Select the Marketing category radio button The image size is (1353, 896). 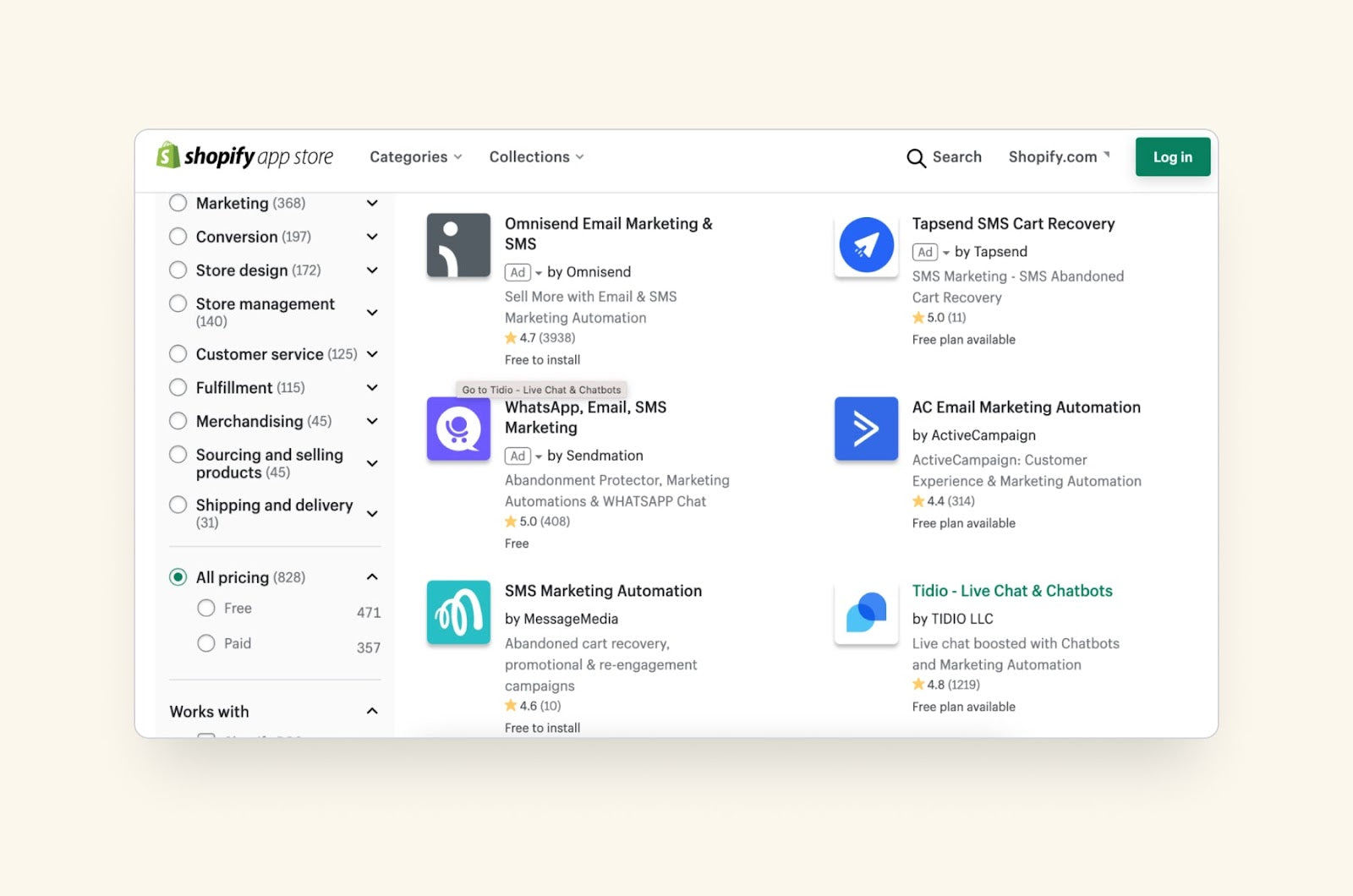(x=178, y=203)
